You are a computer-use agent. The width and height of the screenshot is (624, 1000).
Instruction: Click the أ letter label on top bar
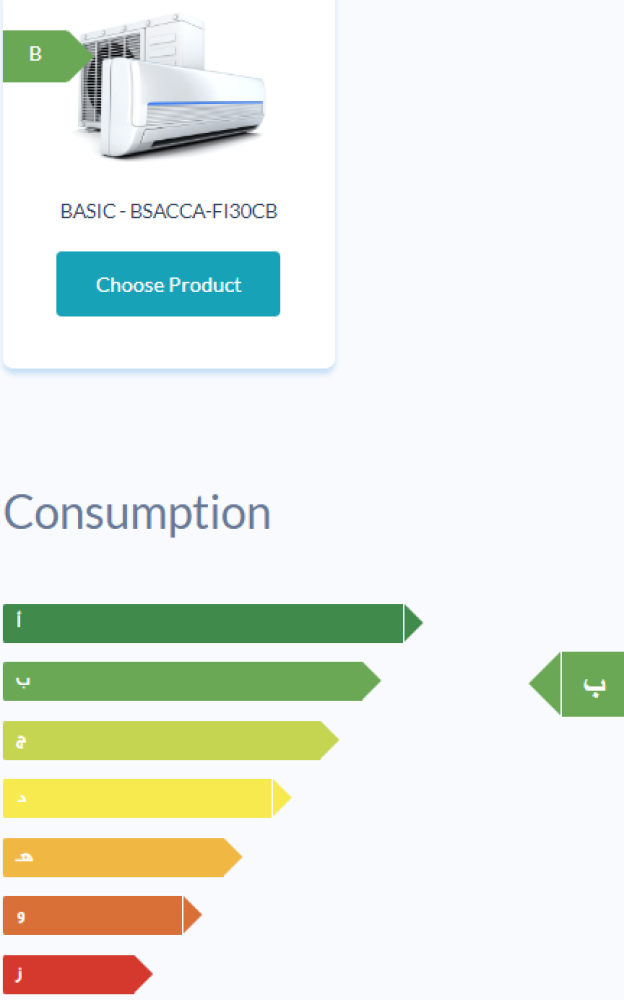click(x=19, y=619)
